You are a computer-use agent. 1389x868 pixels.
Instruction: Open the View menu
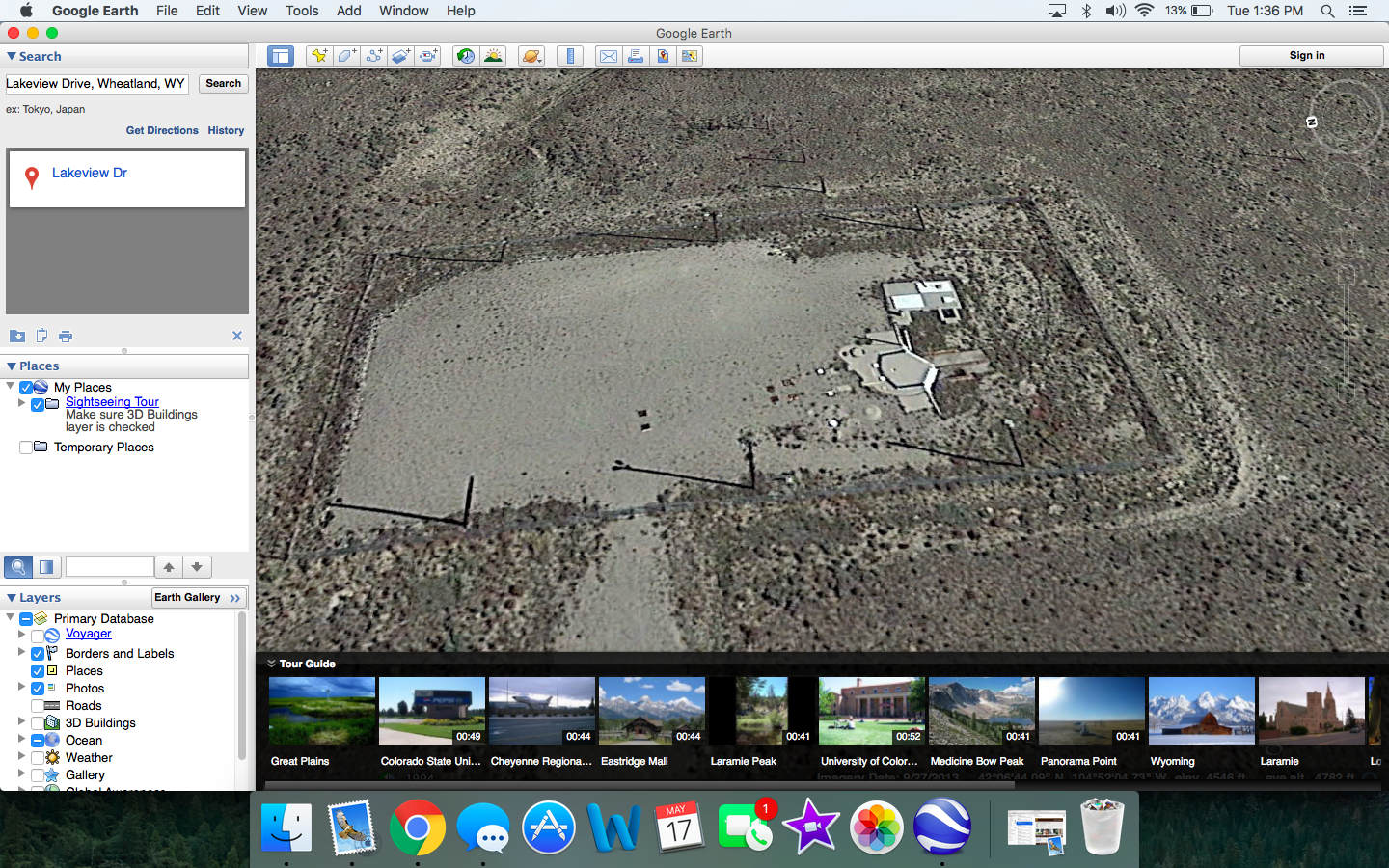point(253,11)
